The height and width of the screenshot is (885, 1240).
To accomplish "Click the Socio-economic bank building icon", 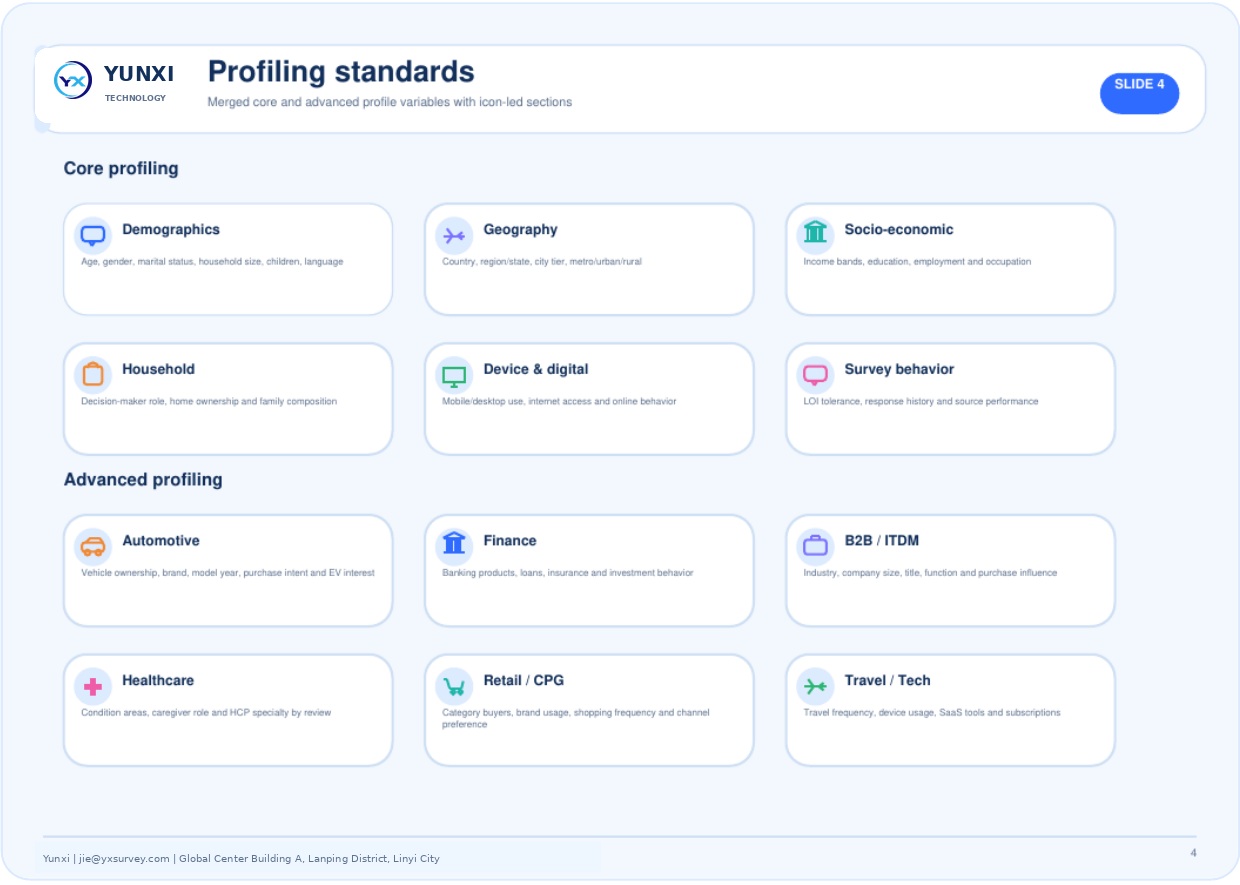I will (815, 233).
